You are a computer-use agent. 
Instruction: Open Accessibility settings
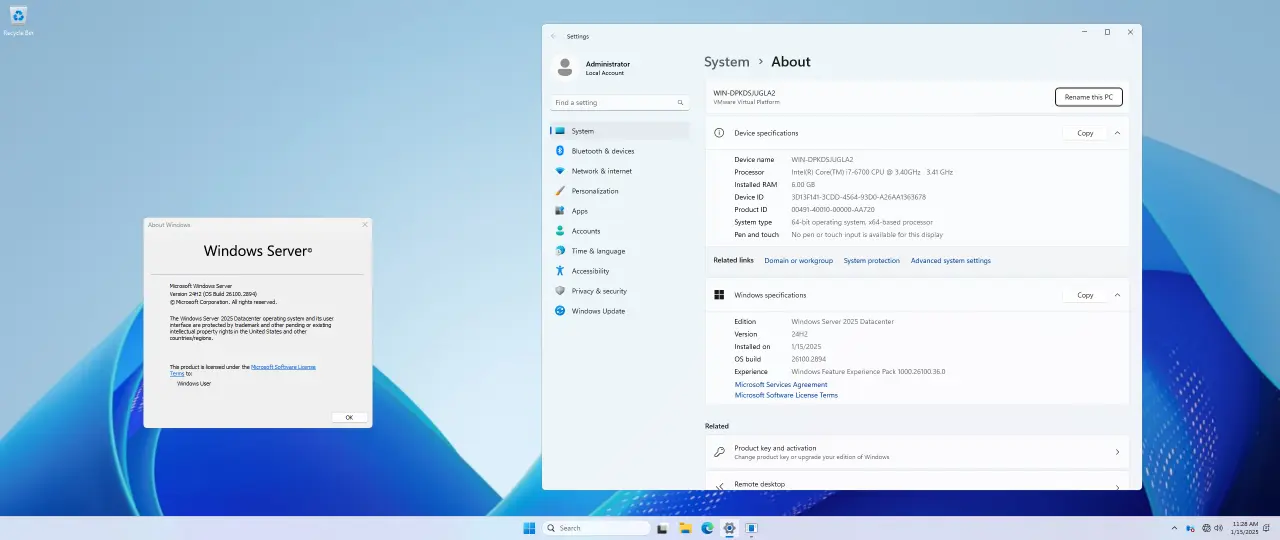[x=619, y=271]
